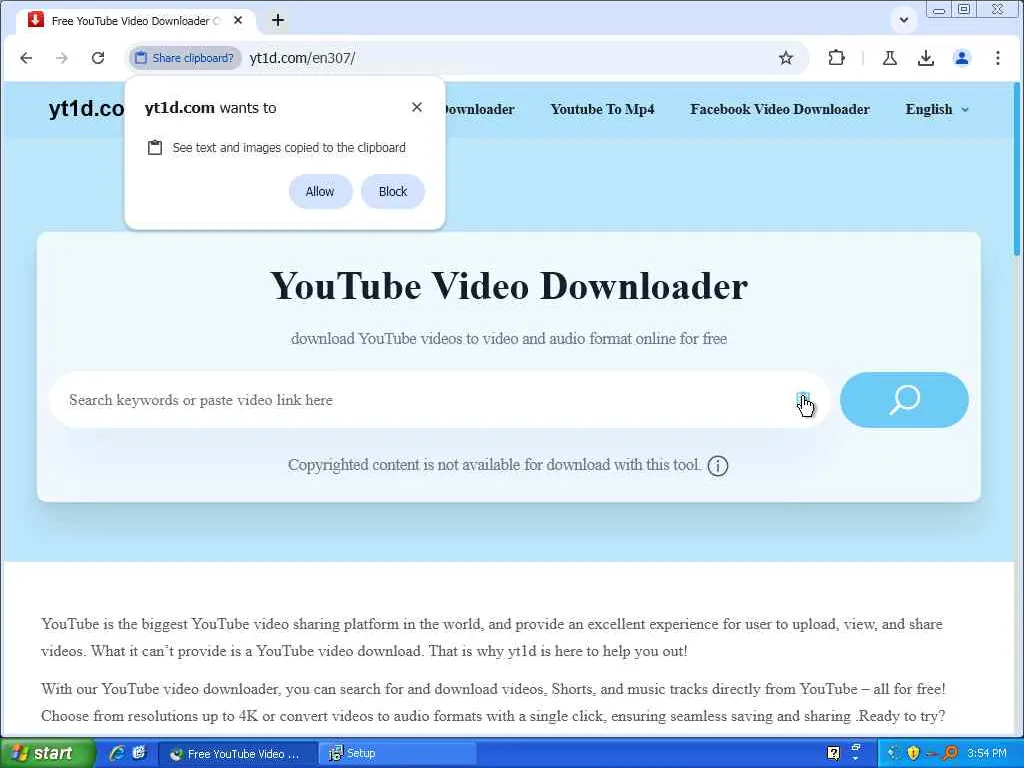Click the Share clipboard chip in address bar
This screenshot has width=1024, height=768.
(185, 58)
